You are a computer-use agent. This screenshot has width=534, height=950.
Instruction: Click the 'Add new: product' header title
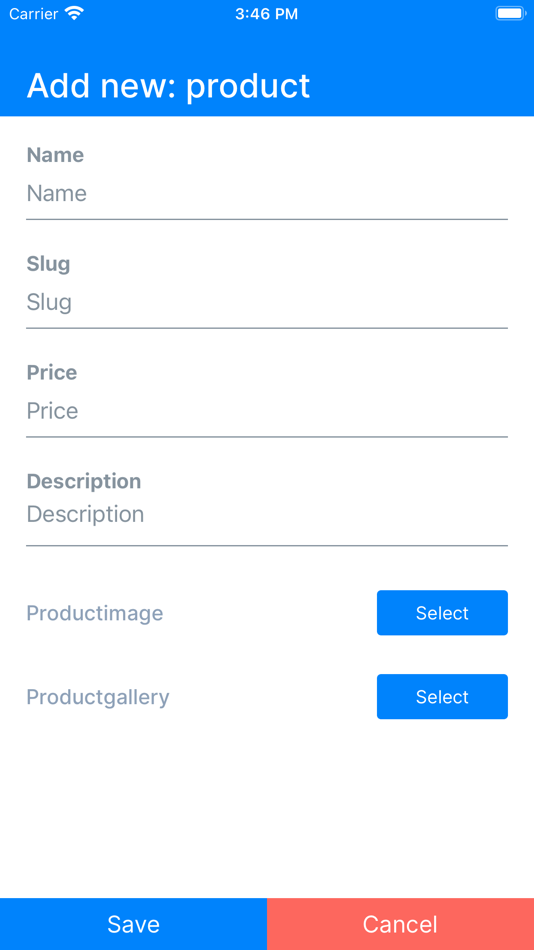coord(169,85)
